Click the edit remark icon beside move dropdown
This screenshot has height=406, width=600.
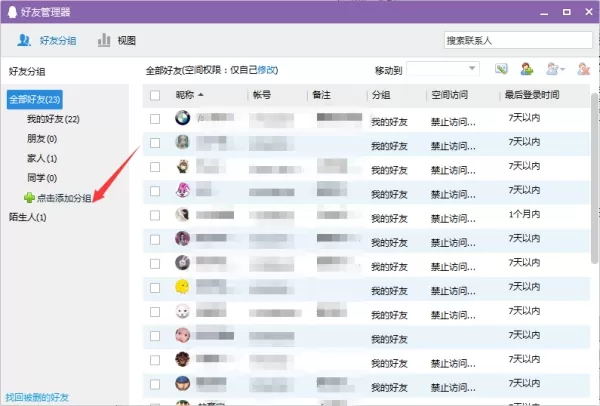(501, 69)
